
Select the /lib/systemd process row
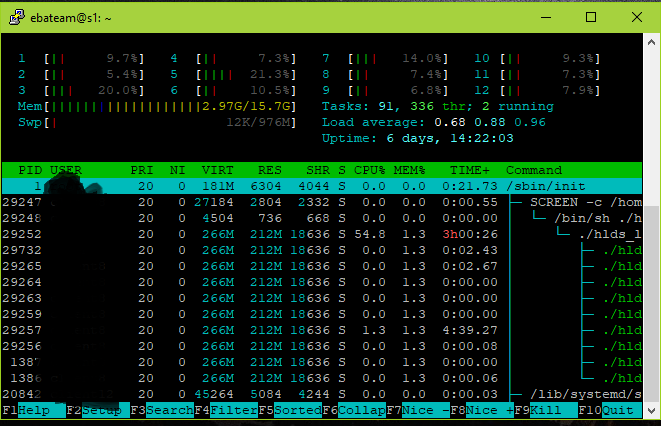click(x=322, y=394)
